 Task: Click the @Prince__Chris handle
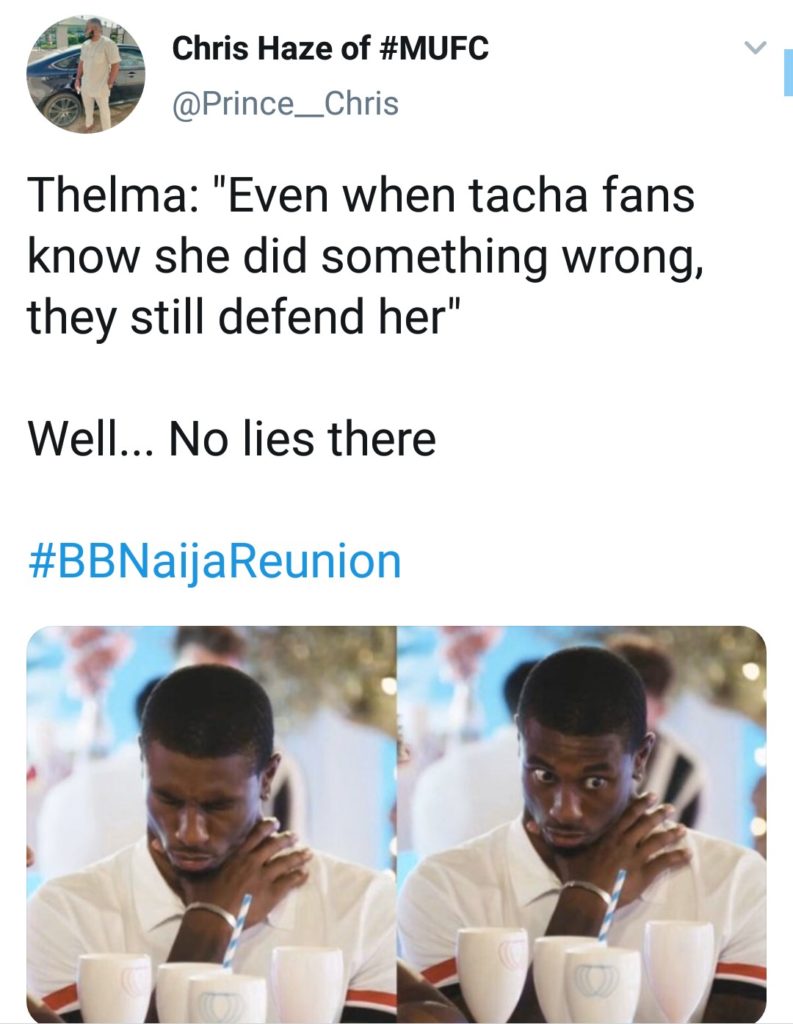pos(285,104)
